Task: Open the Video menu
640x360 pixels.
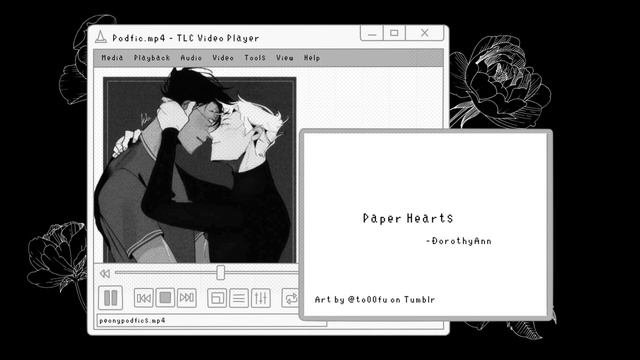Action: point(223,58)
